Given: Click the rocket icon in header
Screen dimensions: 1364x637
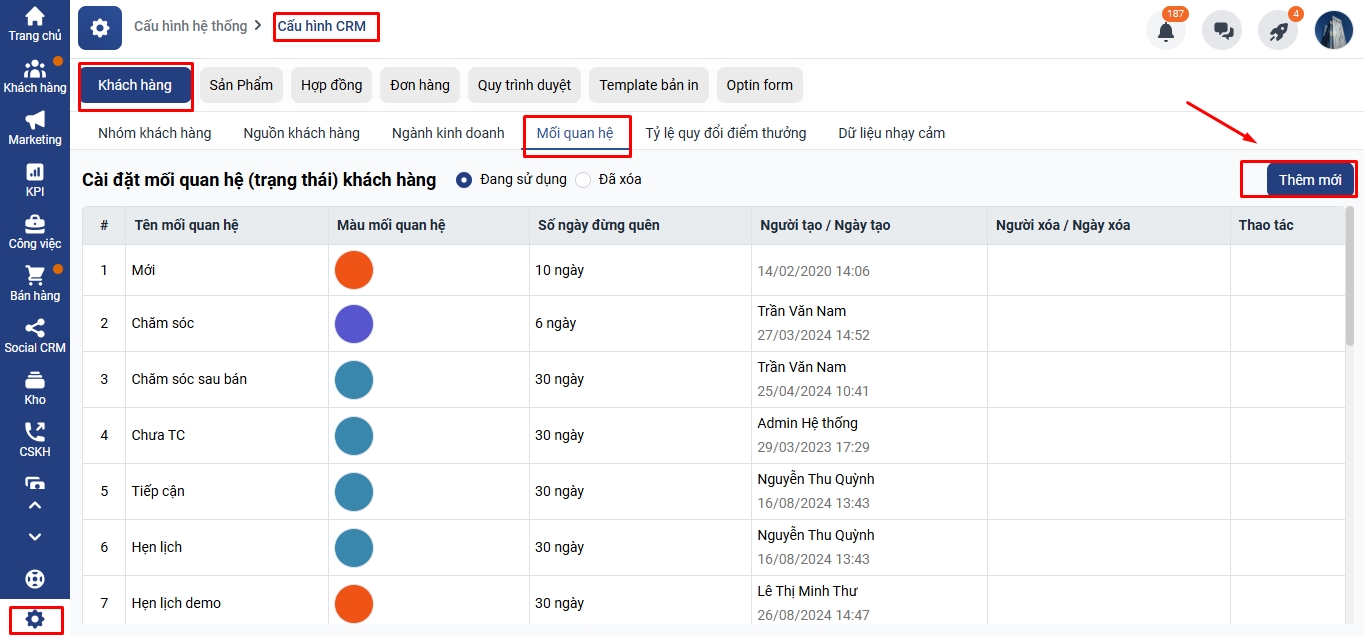Looking at the screenshot, I should [x=1278, y=30].
